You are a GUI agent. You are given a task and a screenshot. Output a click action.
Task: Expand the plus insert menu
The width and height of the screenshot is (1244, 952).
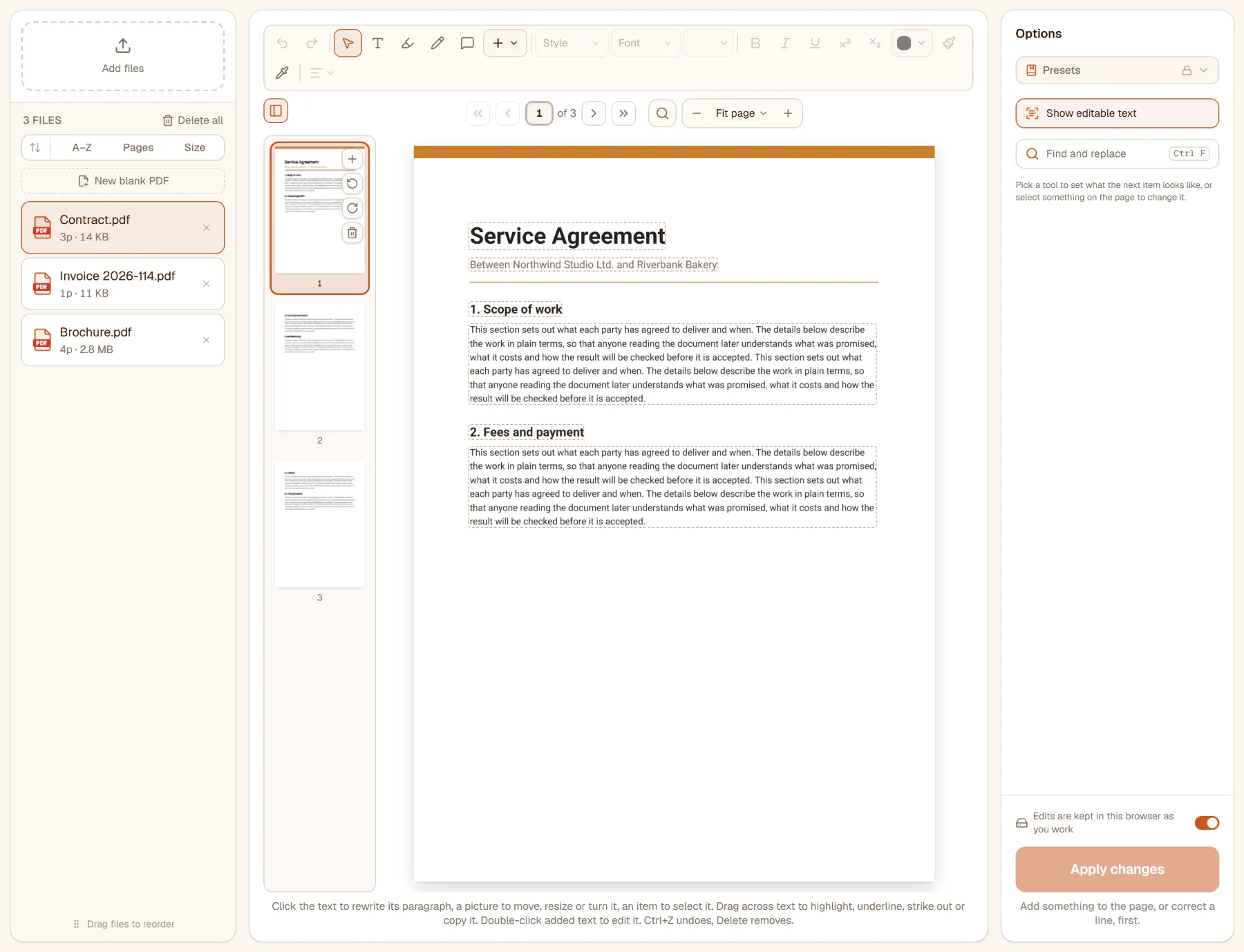point(505,43)
